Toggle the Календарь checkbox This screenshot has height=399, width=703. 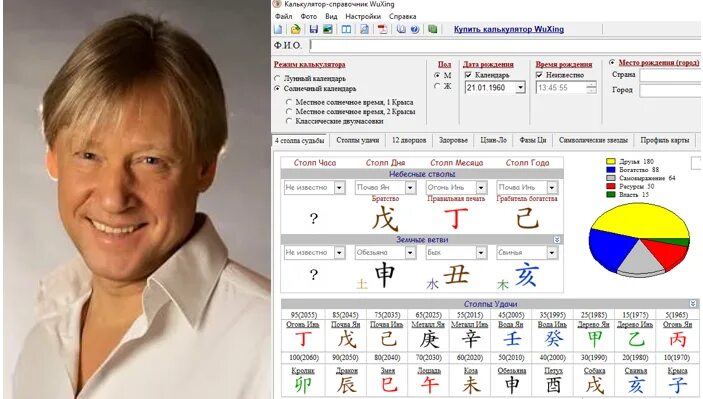coord(468,75)
